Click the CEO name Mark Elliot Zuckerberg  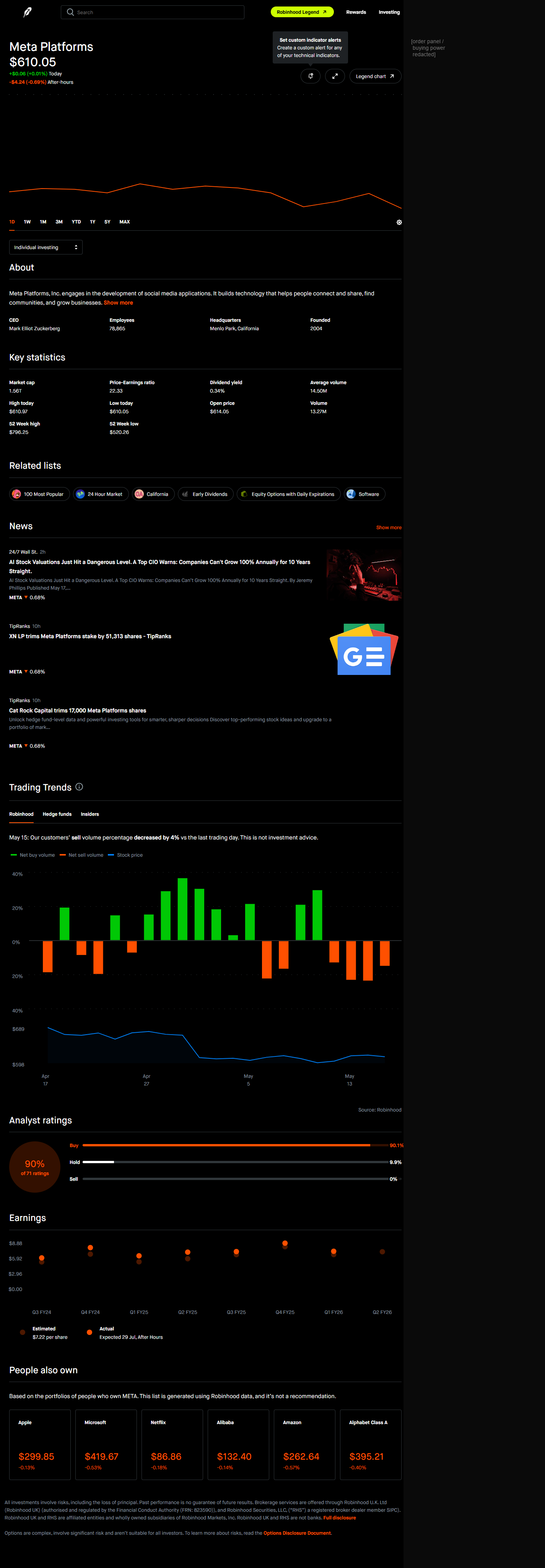click(35, 329)
